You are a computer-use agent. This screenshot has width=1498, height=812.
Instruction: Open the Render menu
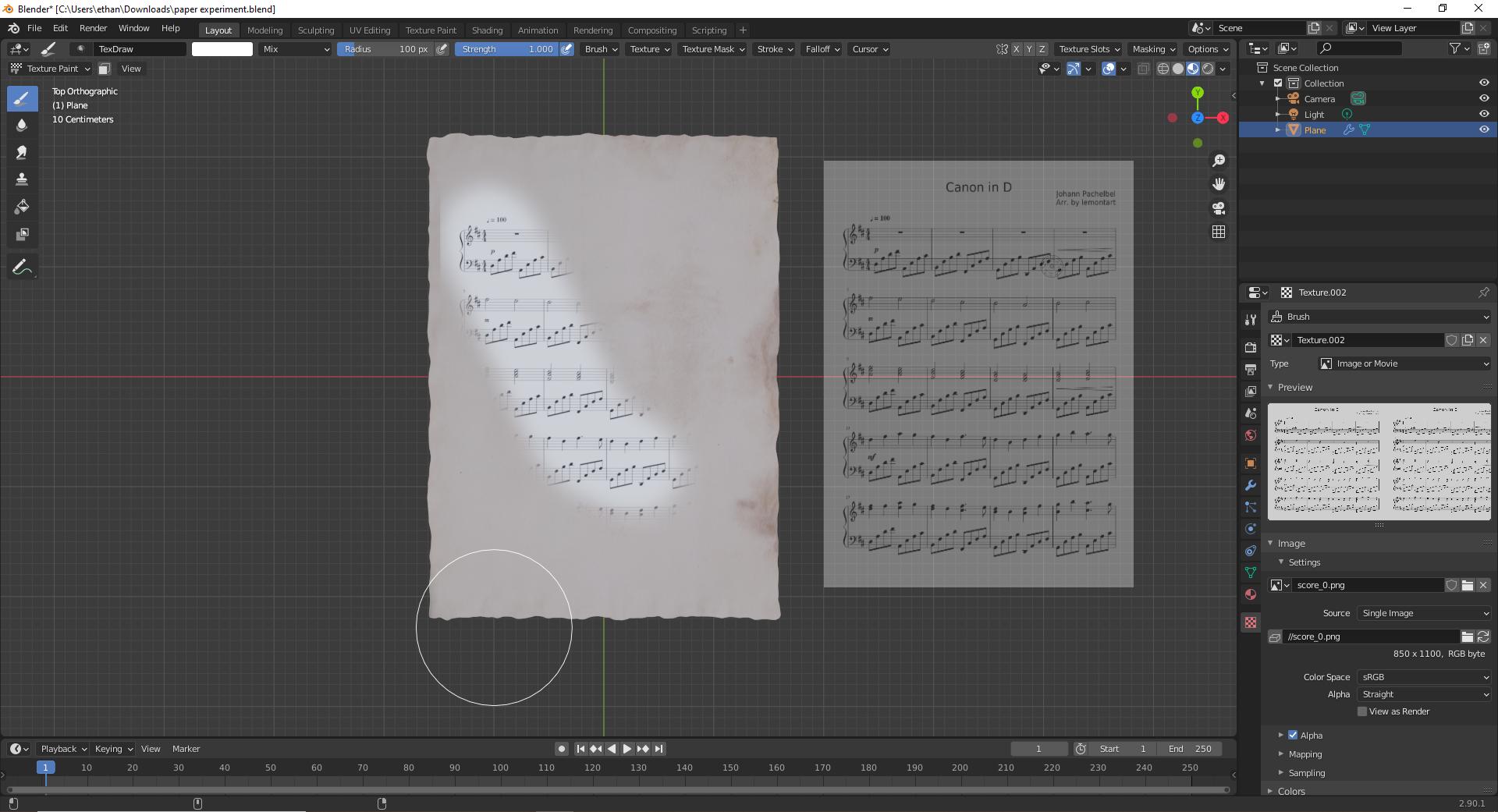coord(93,28)
